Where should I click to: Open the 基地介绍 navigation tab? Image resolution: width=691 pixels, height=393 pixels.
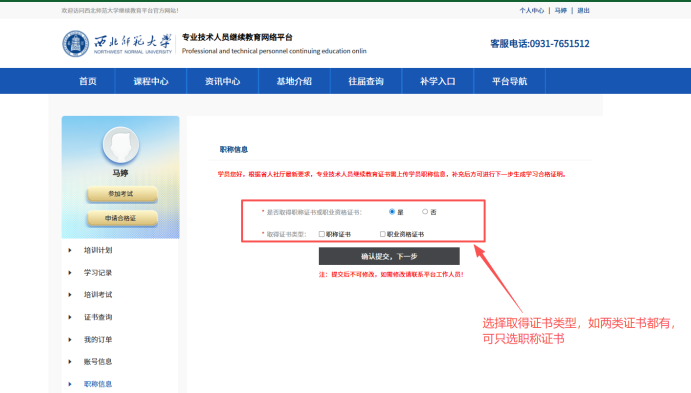[x=294, y=81]
